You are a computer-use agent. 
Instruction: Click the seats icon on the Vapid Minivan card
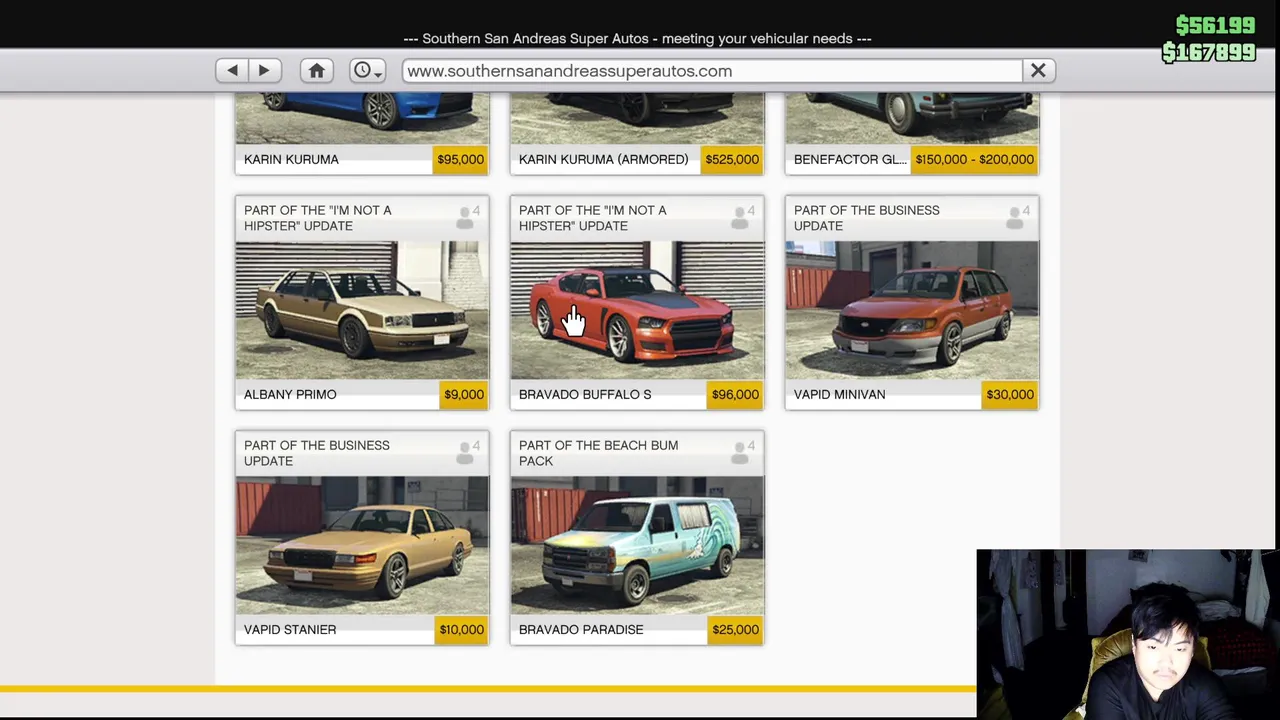tap(1016, 217)
